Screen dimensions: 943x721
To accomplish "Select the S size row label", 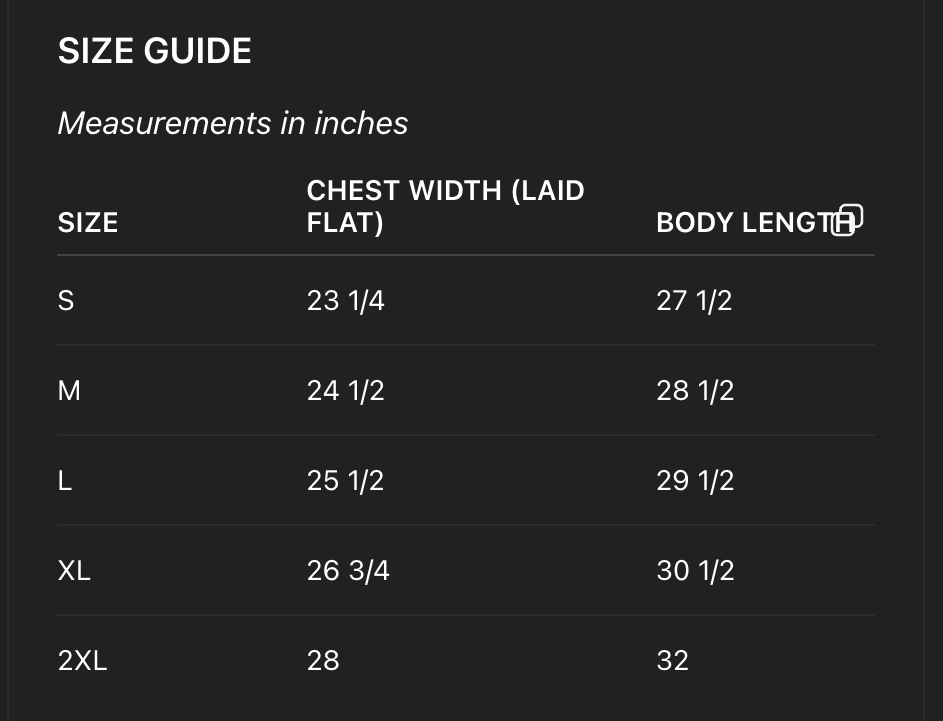I will tap(66, 300).
